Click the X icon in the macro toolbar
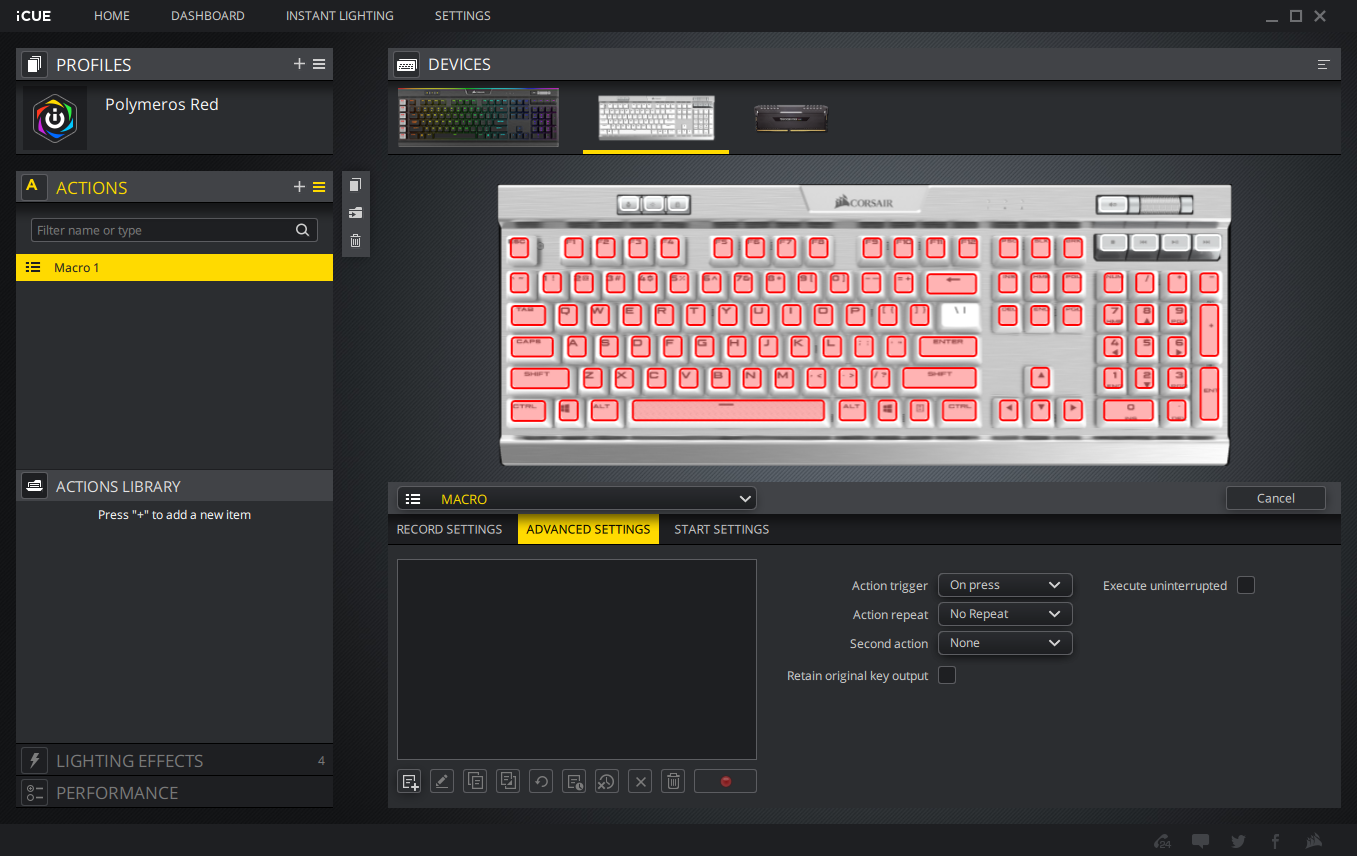 (x=641, y=781)
